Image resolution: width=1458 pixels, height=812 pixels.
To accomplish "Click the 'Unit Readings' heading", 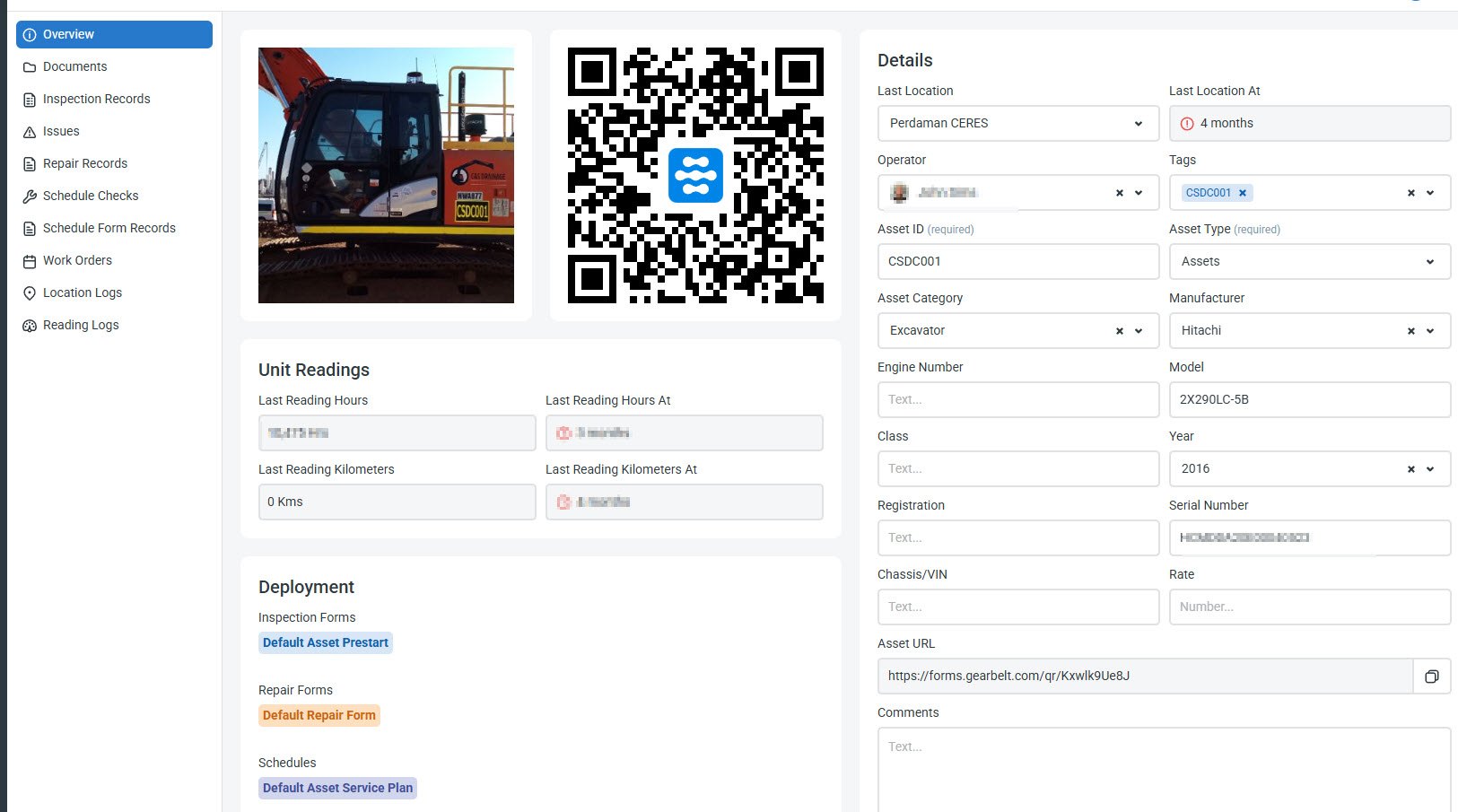I will pyautogui.click(x=314, y=370).
